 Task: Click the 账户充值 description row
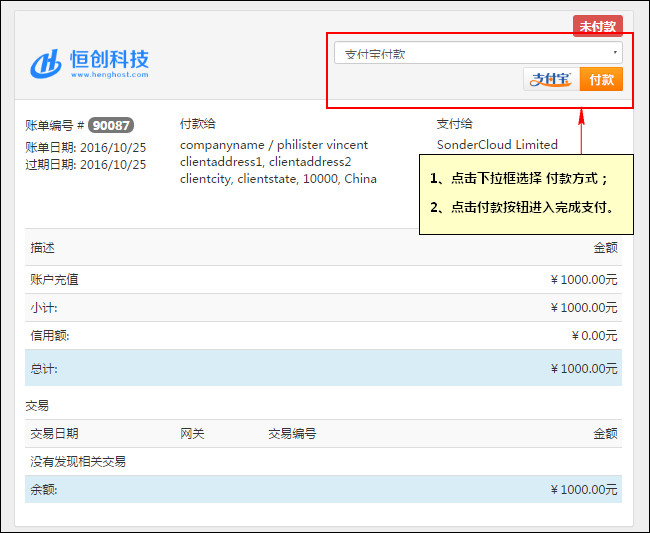pos(323,279)
